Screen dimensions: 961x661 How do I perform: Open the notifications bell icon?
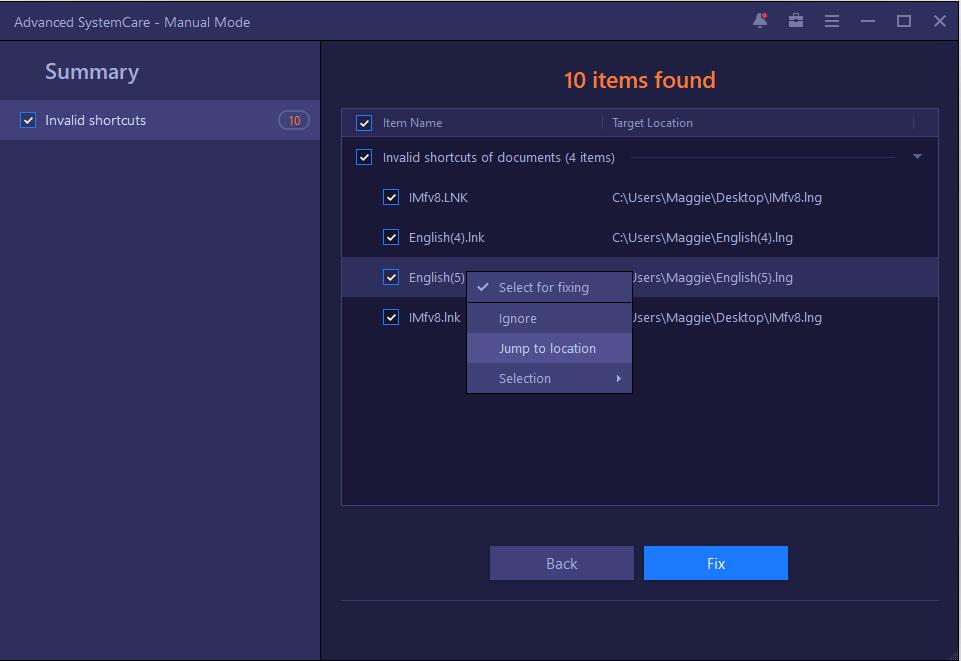(760, 21)
